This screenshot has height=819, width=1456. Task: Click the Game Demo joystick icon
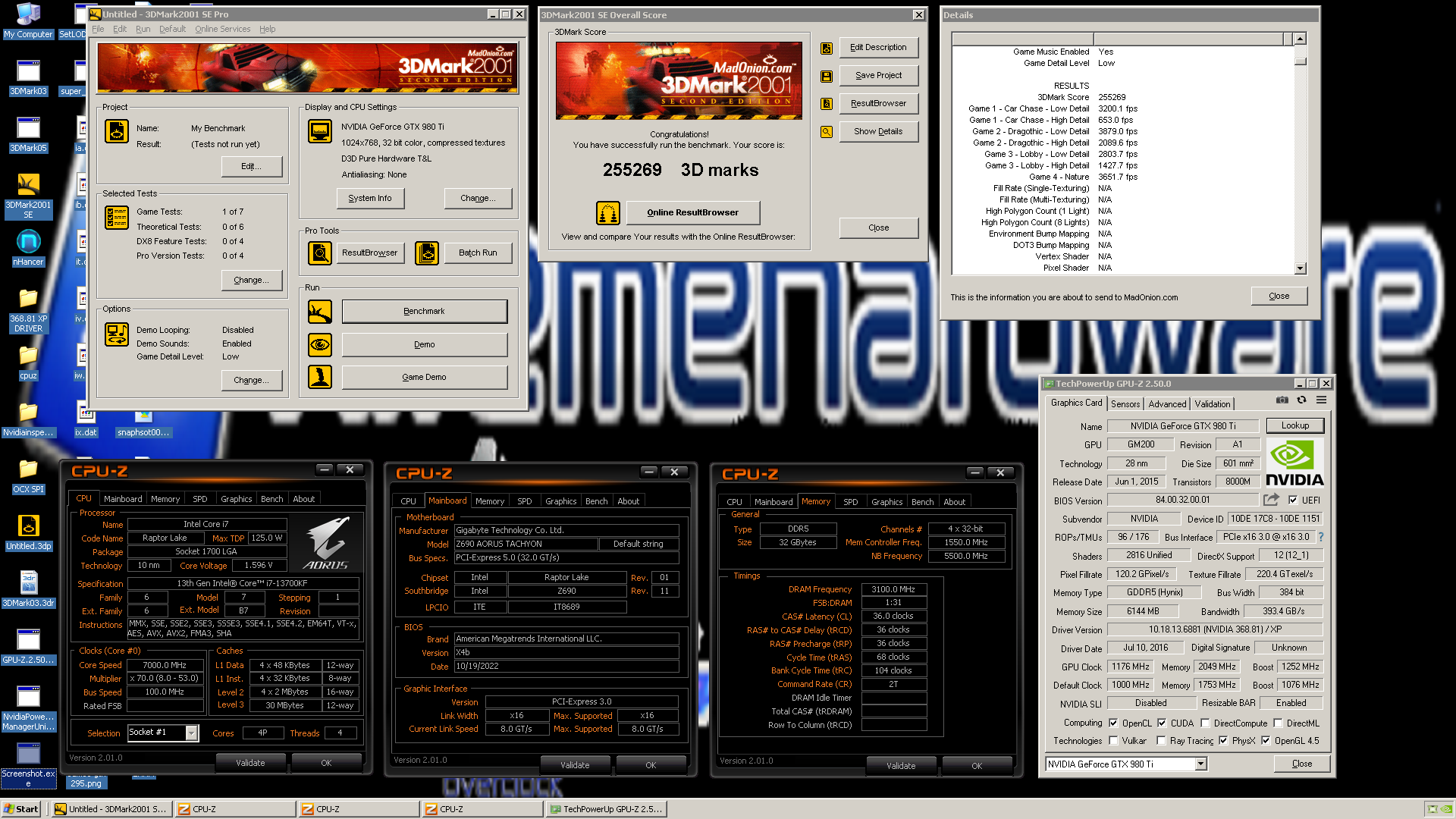320,377
